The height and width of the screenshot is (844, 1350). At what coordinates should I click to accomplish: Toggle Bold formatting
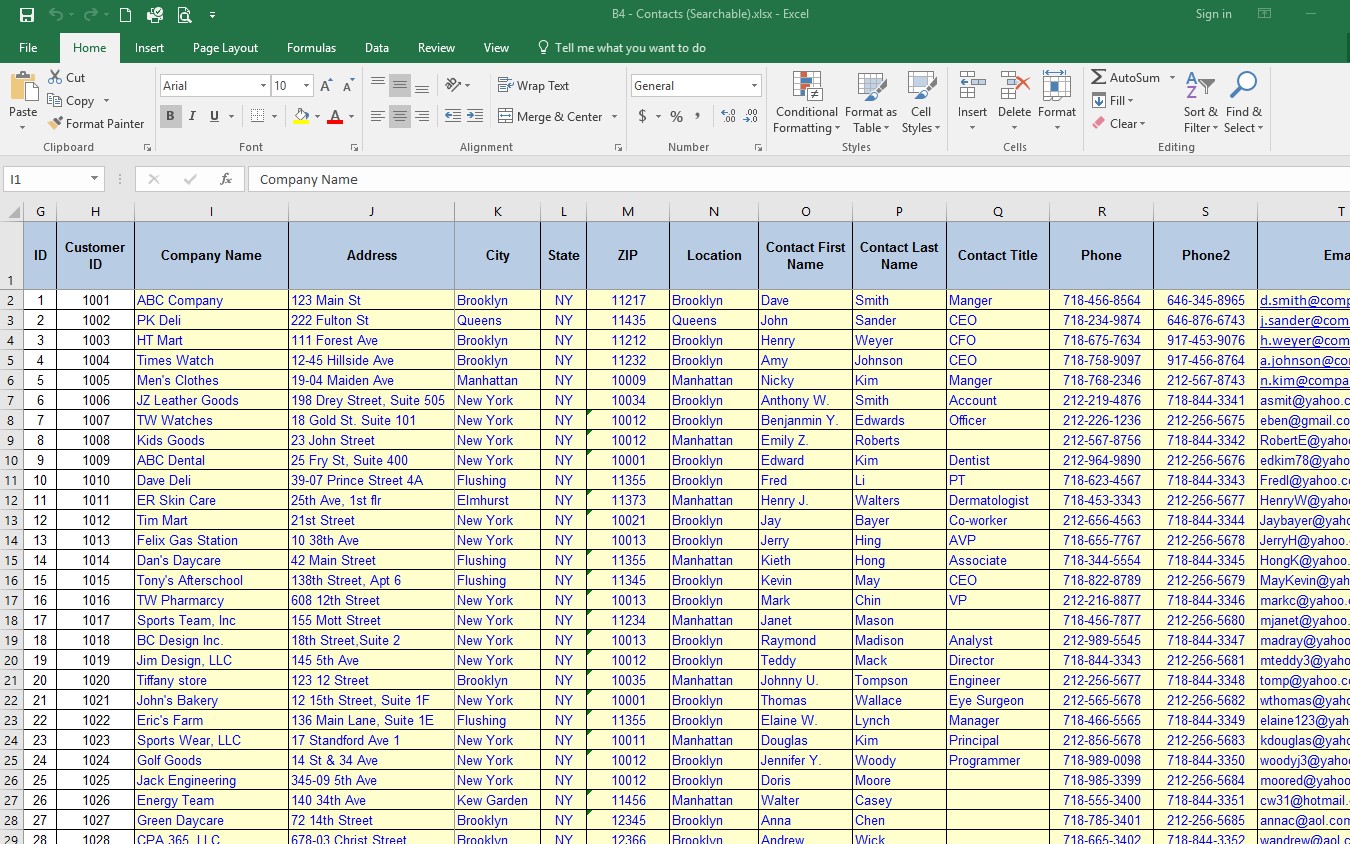[x=170, y=117]
